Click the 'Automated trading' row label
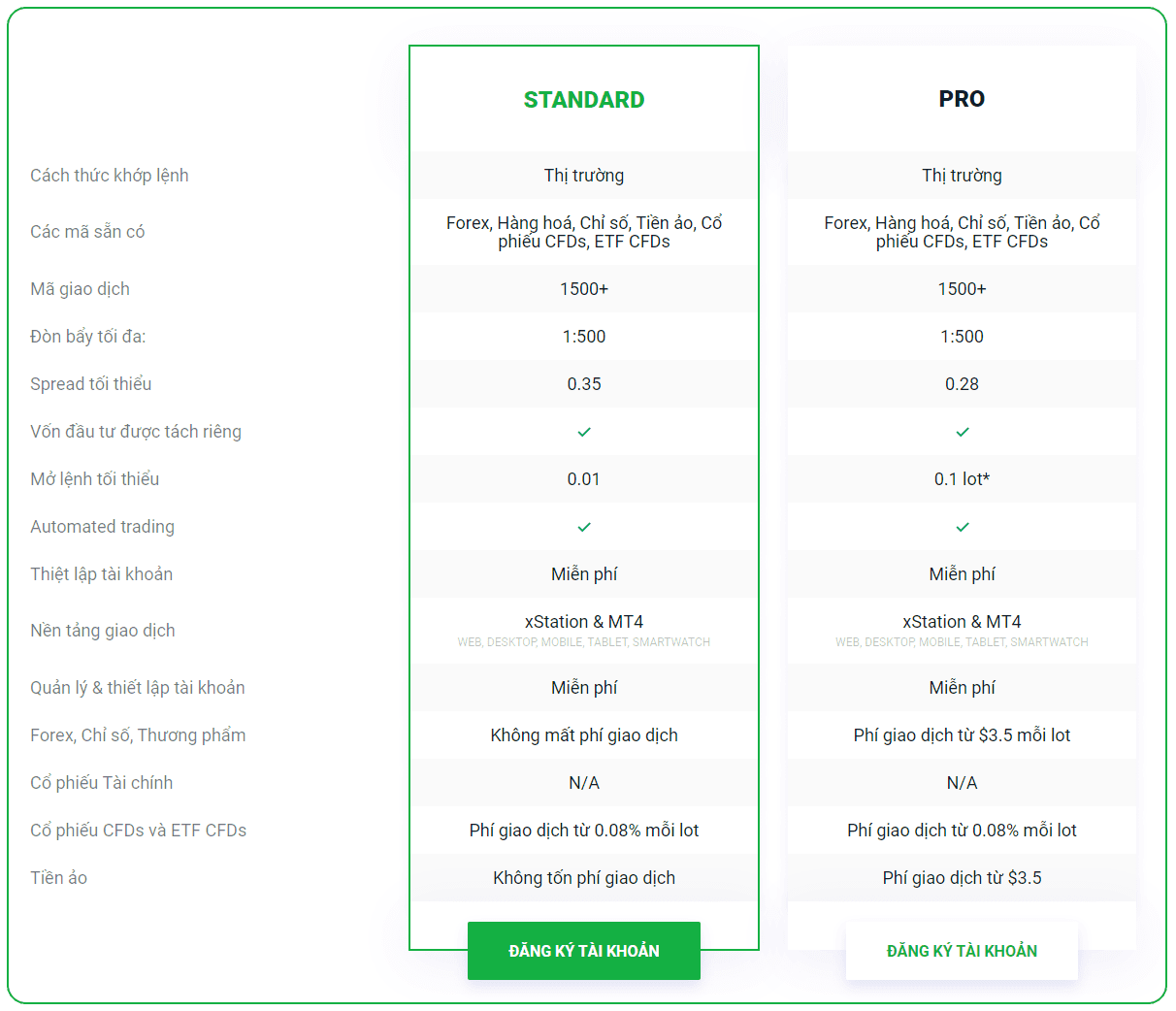 click(x=103, y=527)
